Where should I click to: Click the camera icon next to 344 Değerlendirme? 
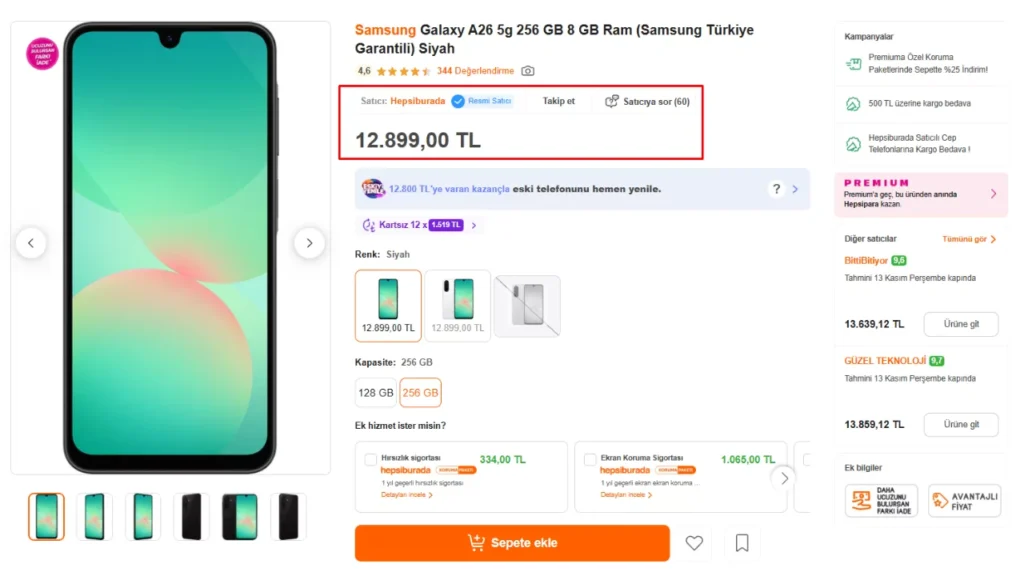(528, 71)
